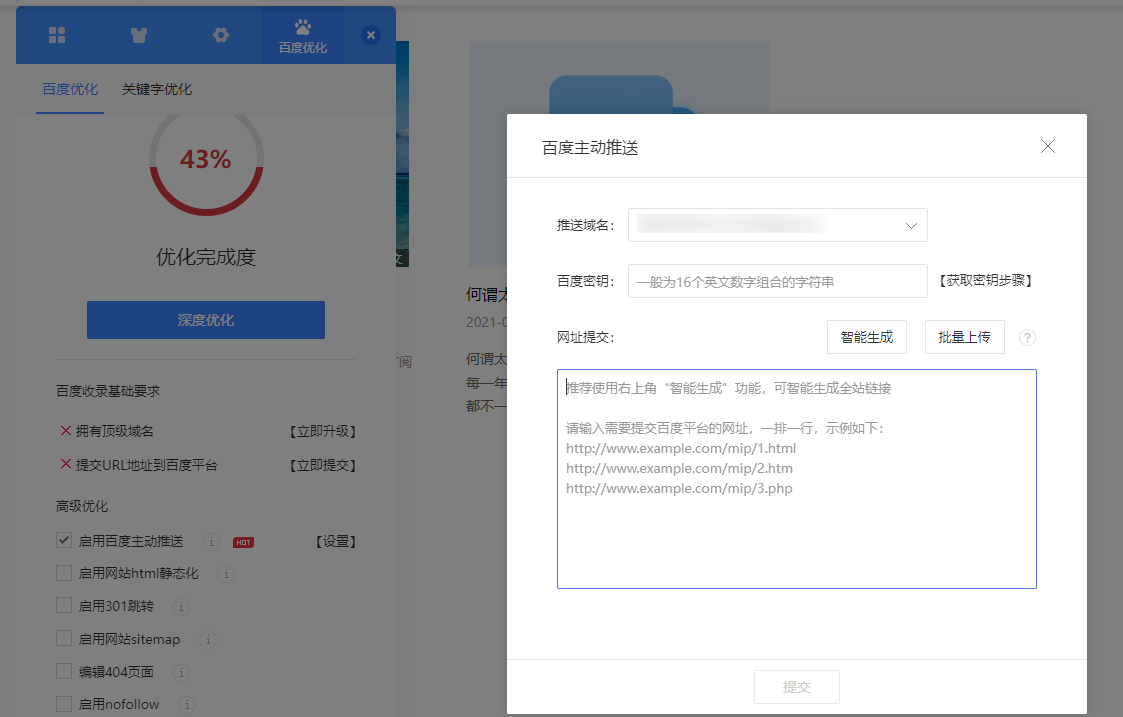The image size is (1123, 717).
Task: Switch to the 关键字优化 tab
Action: [x=157, y=89]
